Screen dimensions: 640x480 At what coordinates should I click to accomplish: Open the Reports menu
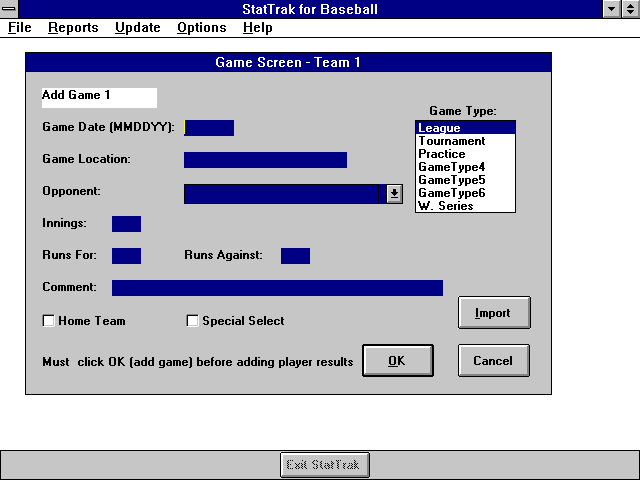73,28
